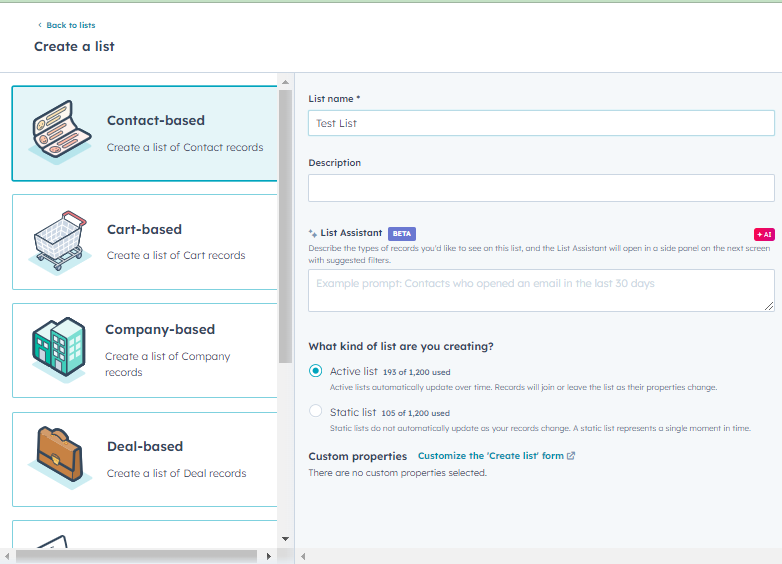
Task: Select the Static list radio button
Action: 316,412
